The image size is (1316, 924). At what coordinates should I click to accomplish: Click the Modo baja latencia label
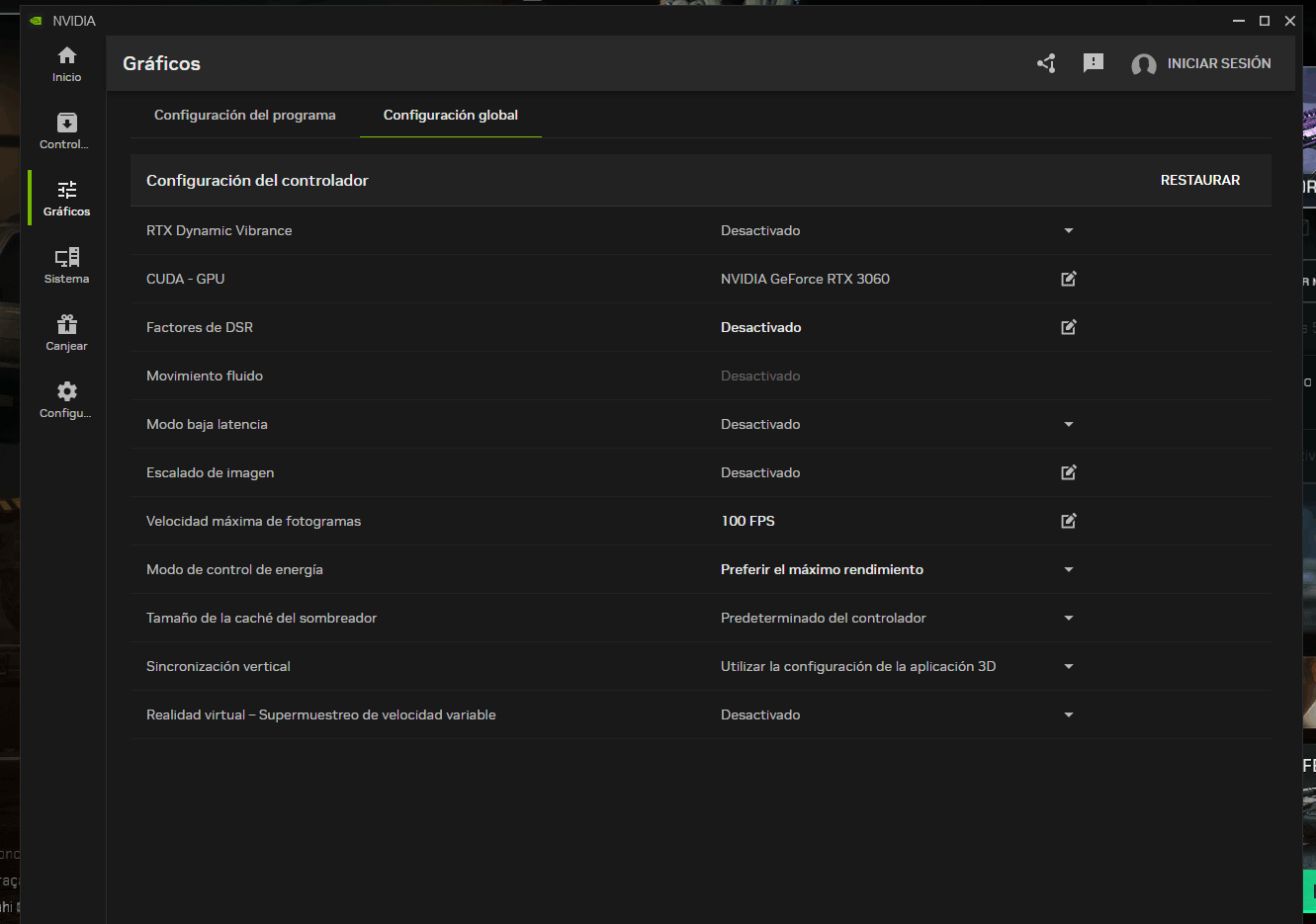tap(207, 424)
